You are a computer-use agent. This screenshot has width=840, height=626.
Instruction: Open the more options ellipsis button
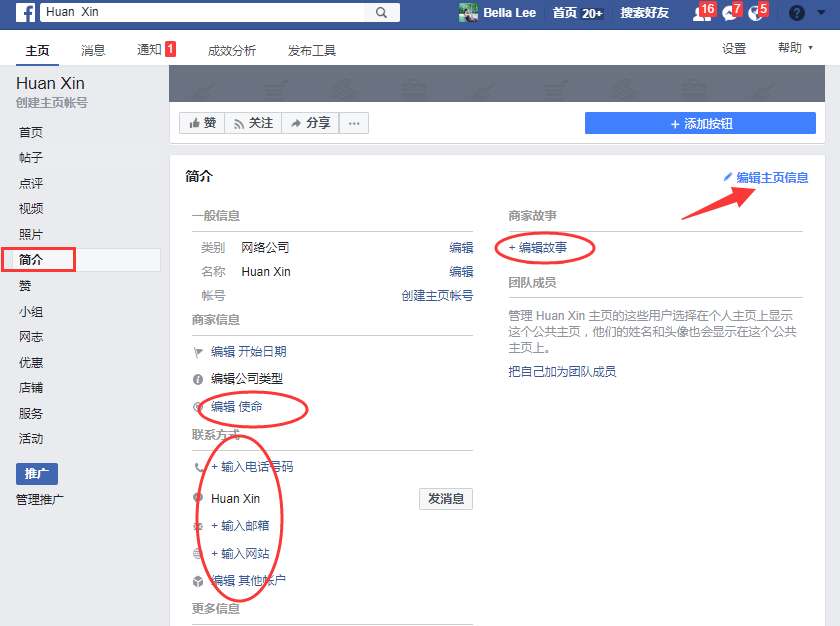pyautogui.click(x=354, y=123)
